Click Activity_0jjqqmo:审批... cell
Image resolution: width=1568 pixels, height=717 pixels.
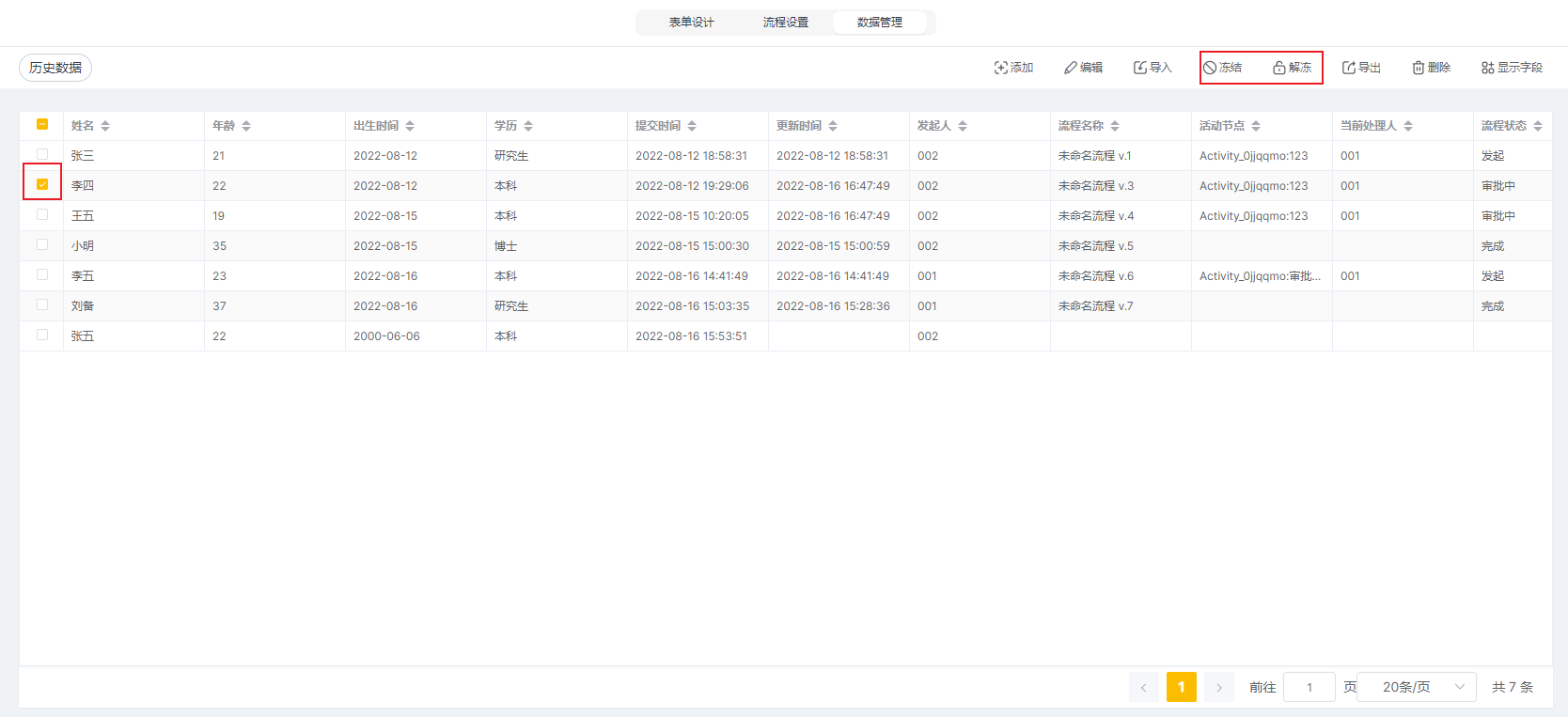(1260, 276)
